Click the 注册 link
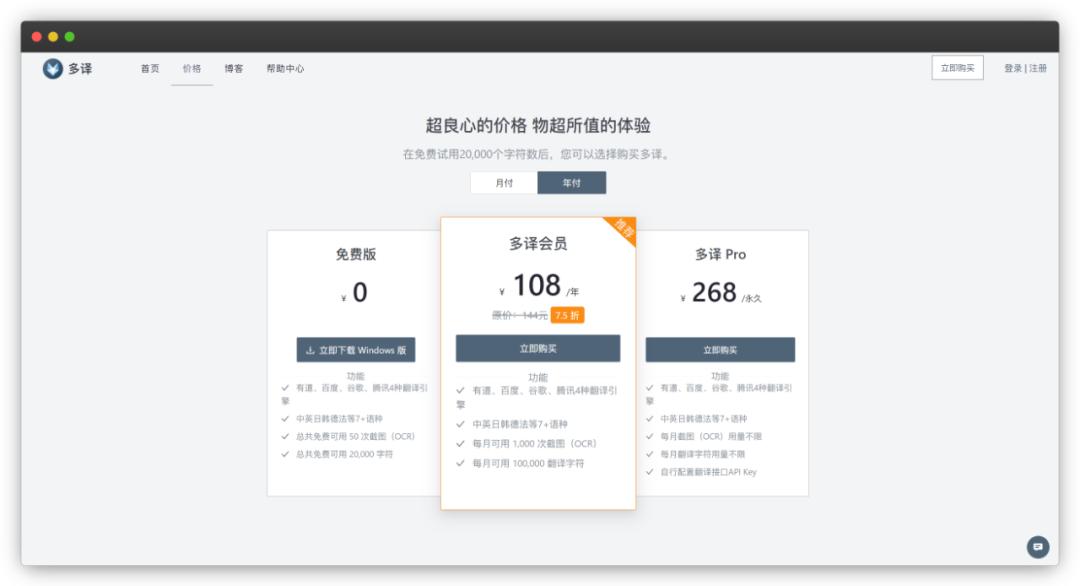1080x586 pixels. [x=1038, y=68]
